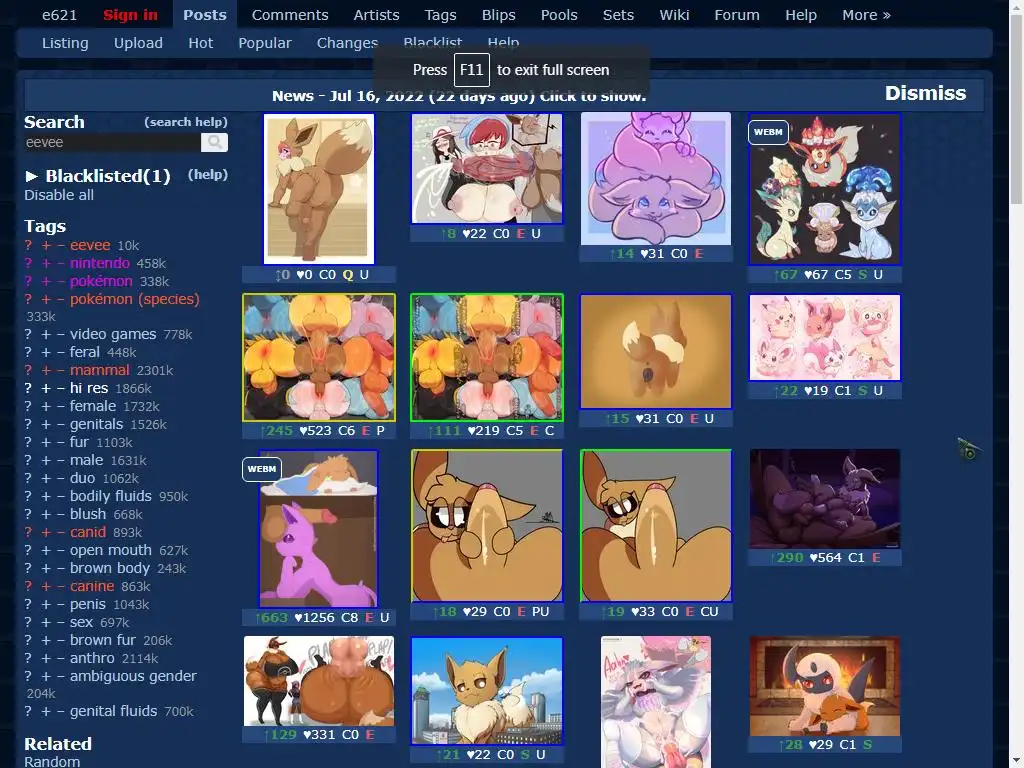Click the video games tag link

pos(113,334)
